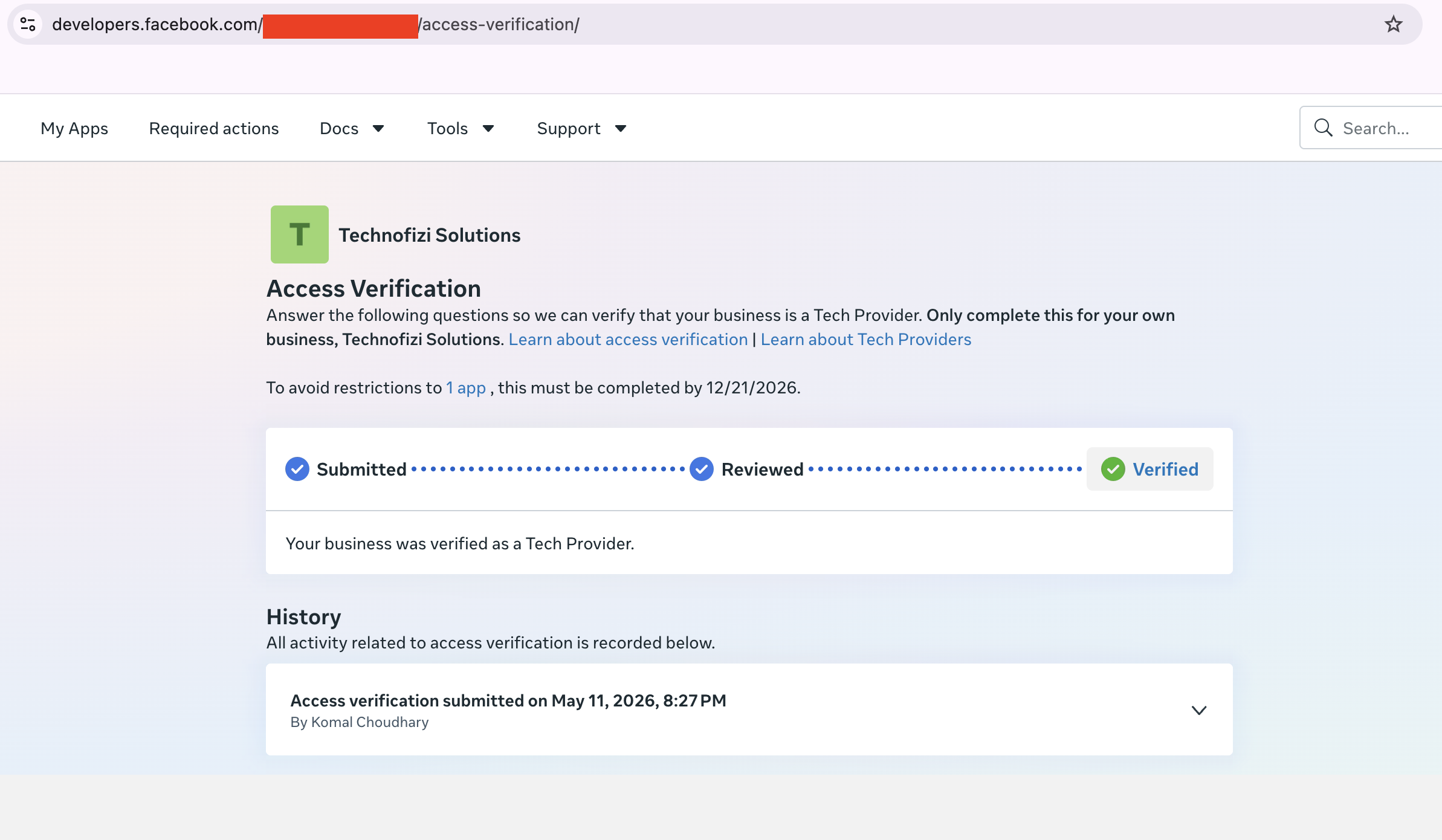Click the Reviewed step checkmark icon
Screen dimensions: 1442x840
click(x=702, y=469)
